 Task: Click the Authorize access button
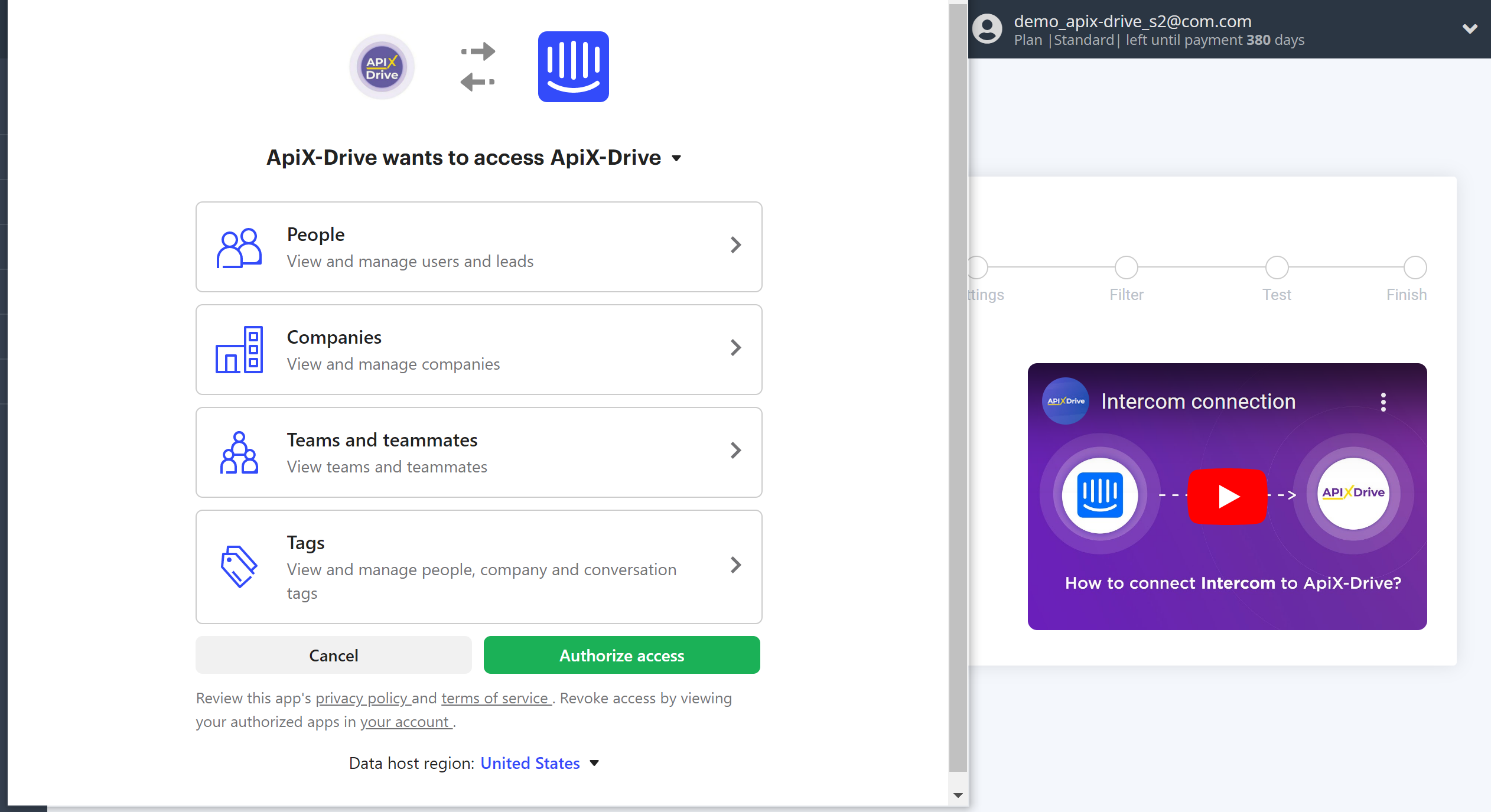[622, 655]
